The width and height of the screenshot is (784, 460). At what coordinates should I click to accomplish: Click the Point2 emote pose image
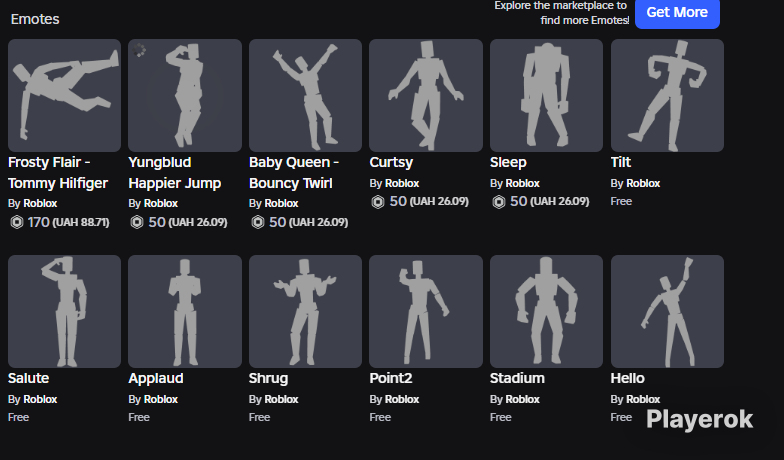[x=426, y=312]
